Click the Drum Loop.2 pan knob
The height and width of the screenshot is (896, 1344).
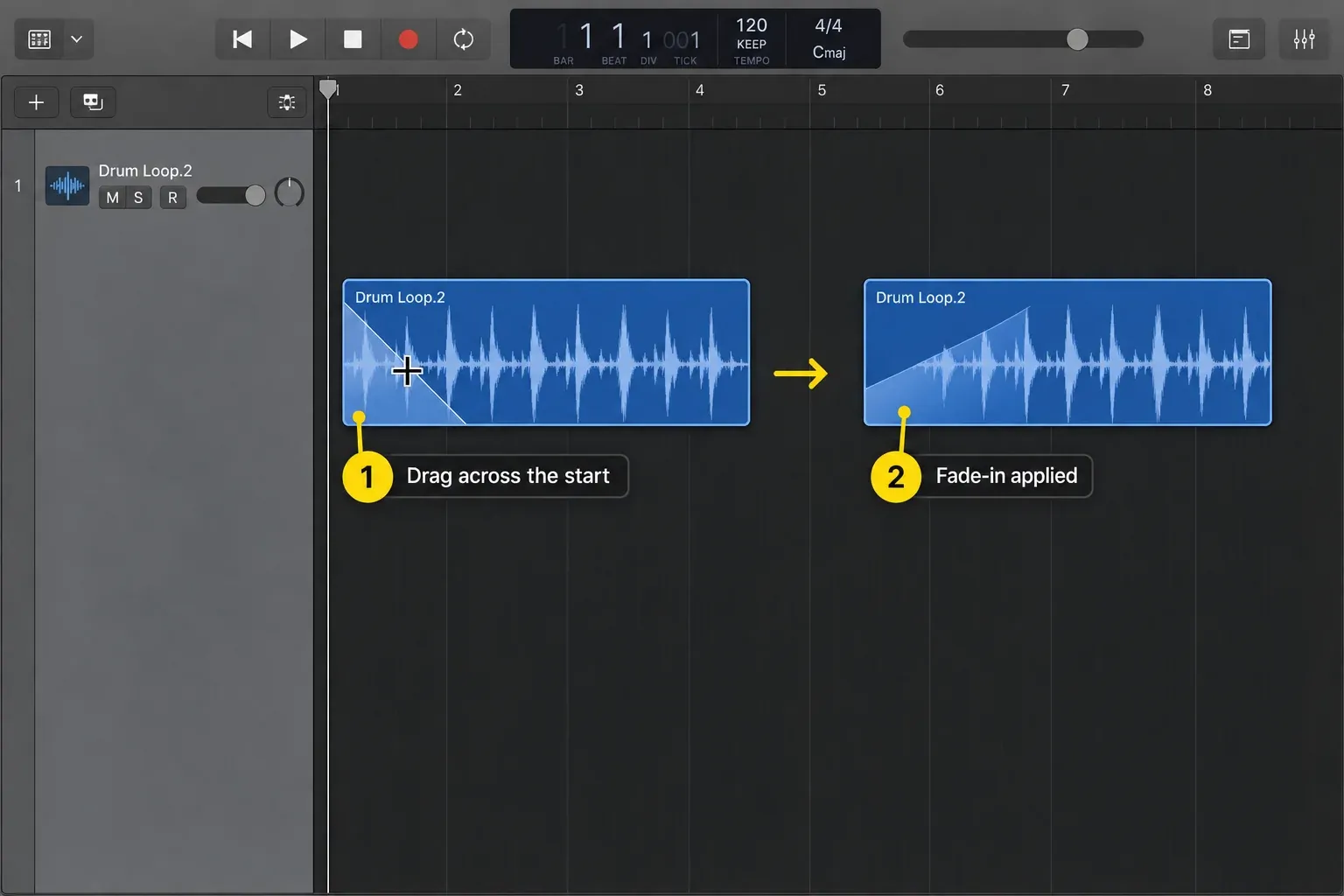pyautogui.click(x=290, y=192)
